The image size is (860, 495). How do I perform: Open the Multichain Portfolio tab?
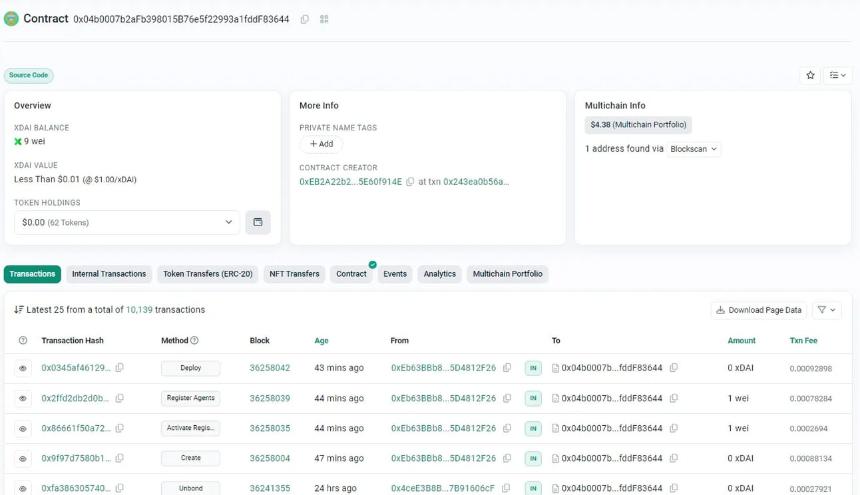click(507, 274)
